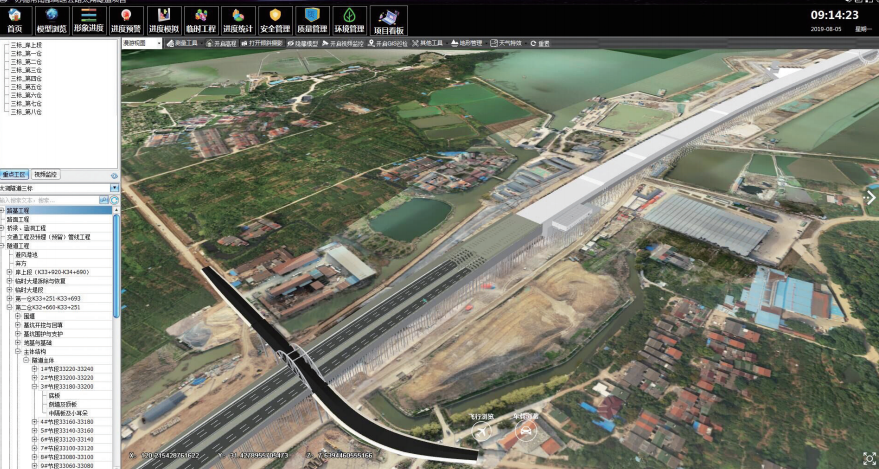Open the 进度模拟 progress simulation module
This screenshot has width=879, height=469.
164,21
